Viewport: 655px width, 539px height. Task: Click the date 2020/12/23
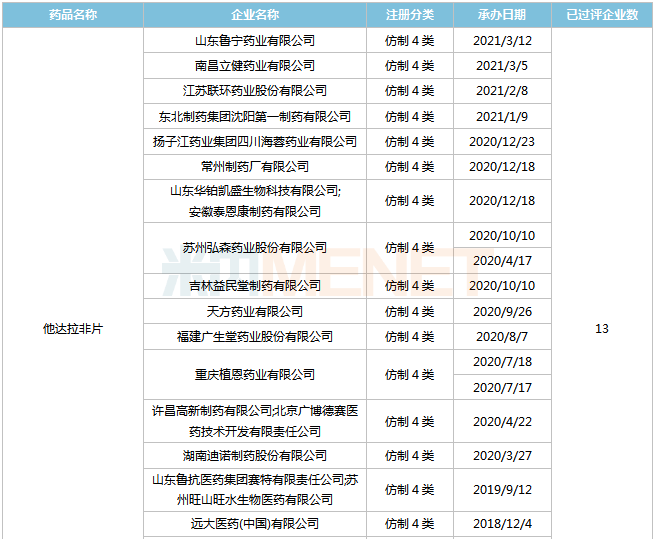click(502, 142)
